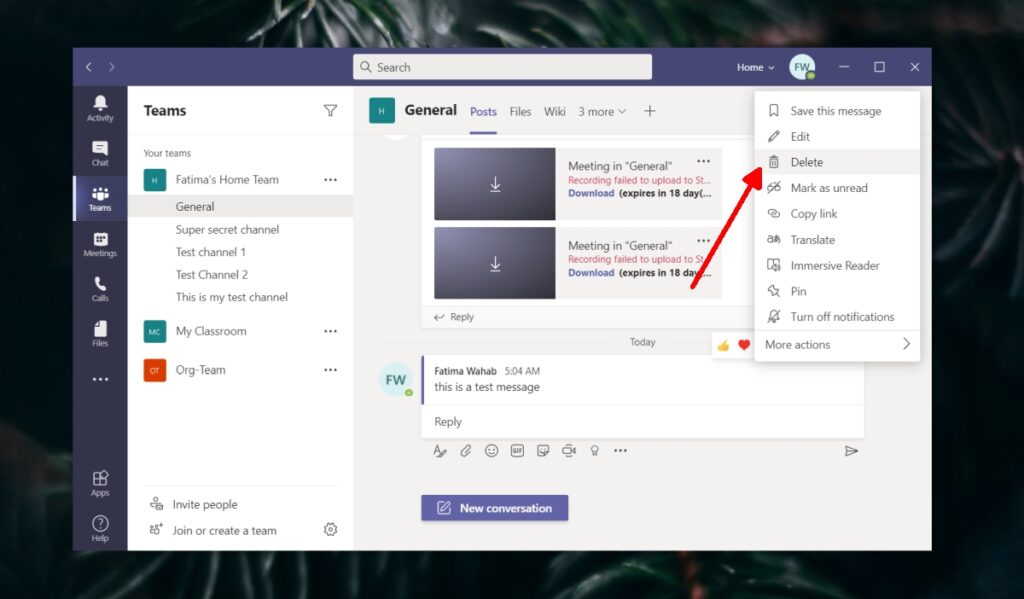
Task: Attach a file with the paperclip icon
Action: click(465, 451)
